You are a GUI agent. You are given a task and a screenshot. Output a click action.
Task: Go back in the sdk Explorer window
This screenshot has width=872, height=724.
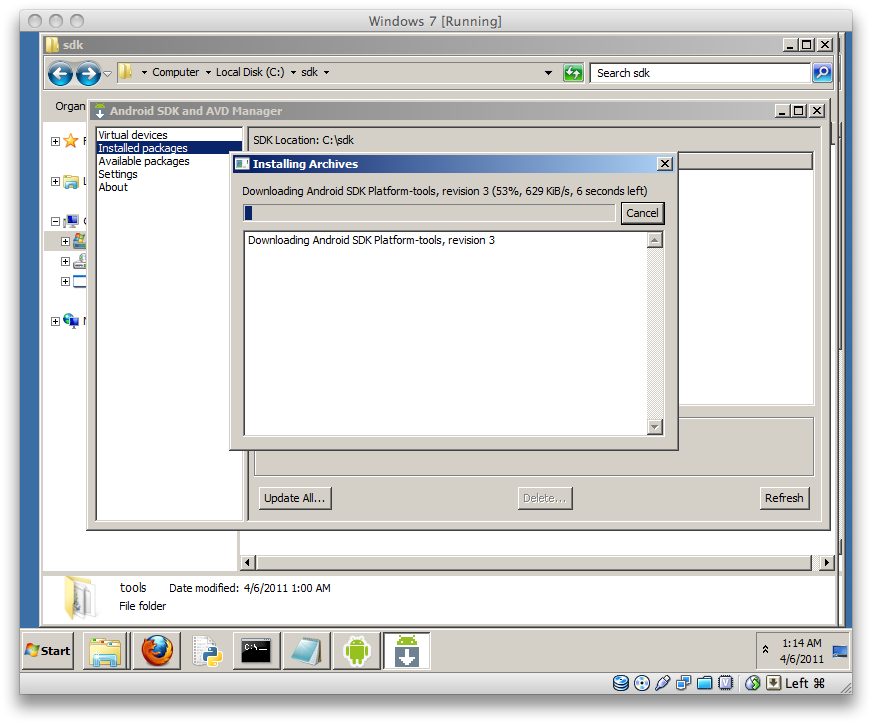click(x=60, y=73)
